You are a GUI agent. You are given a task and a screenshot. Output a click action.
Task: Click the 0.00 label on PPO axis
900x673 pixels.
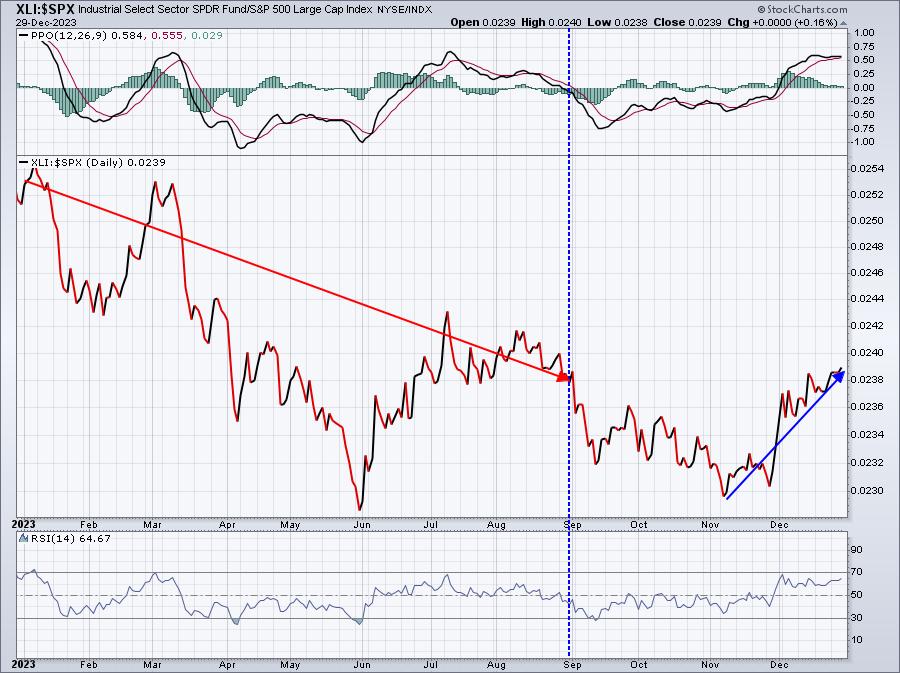tap(864, 87)
